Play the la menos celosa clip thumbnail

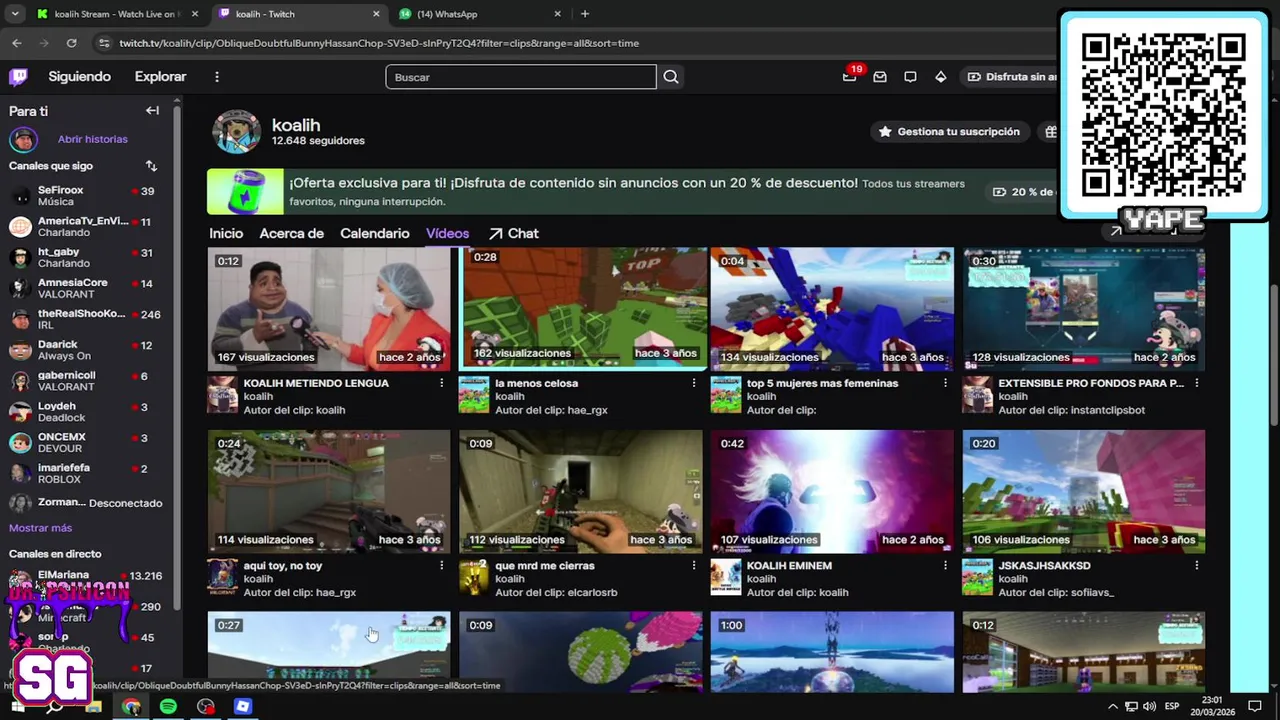(581, 309)
